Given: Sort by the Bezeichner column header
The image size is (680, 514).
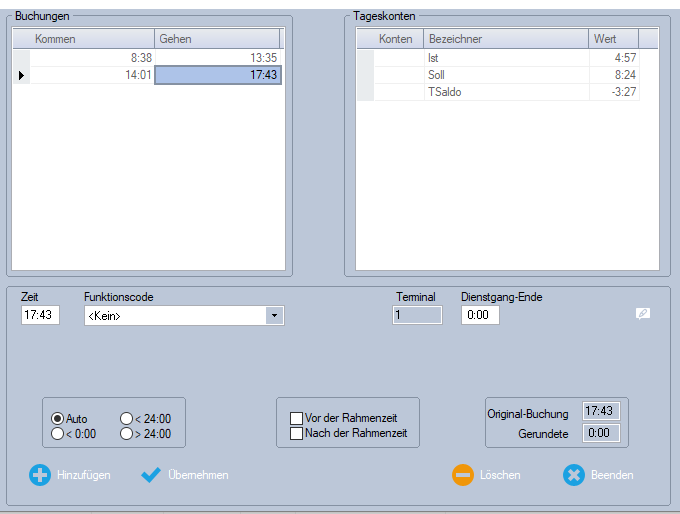Looking at the screenshot, I should (504, 39).
